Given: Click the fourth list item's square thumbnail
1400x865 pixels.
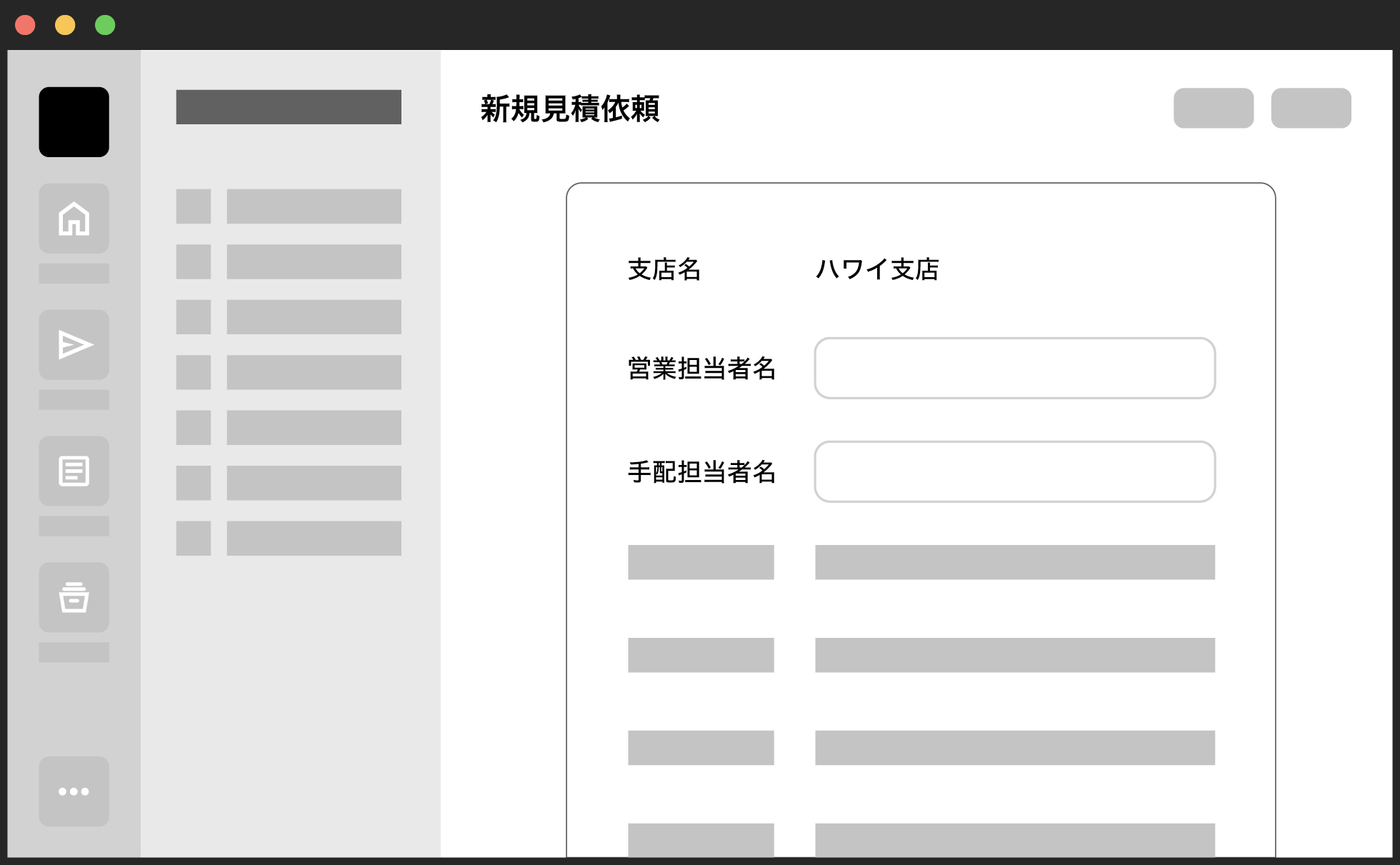Looking at the screenshot, I should (194, 372).
